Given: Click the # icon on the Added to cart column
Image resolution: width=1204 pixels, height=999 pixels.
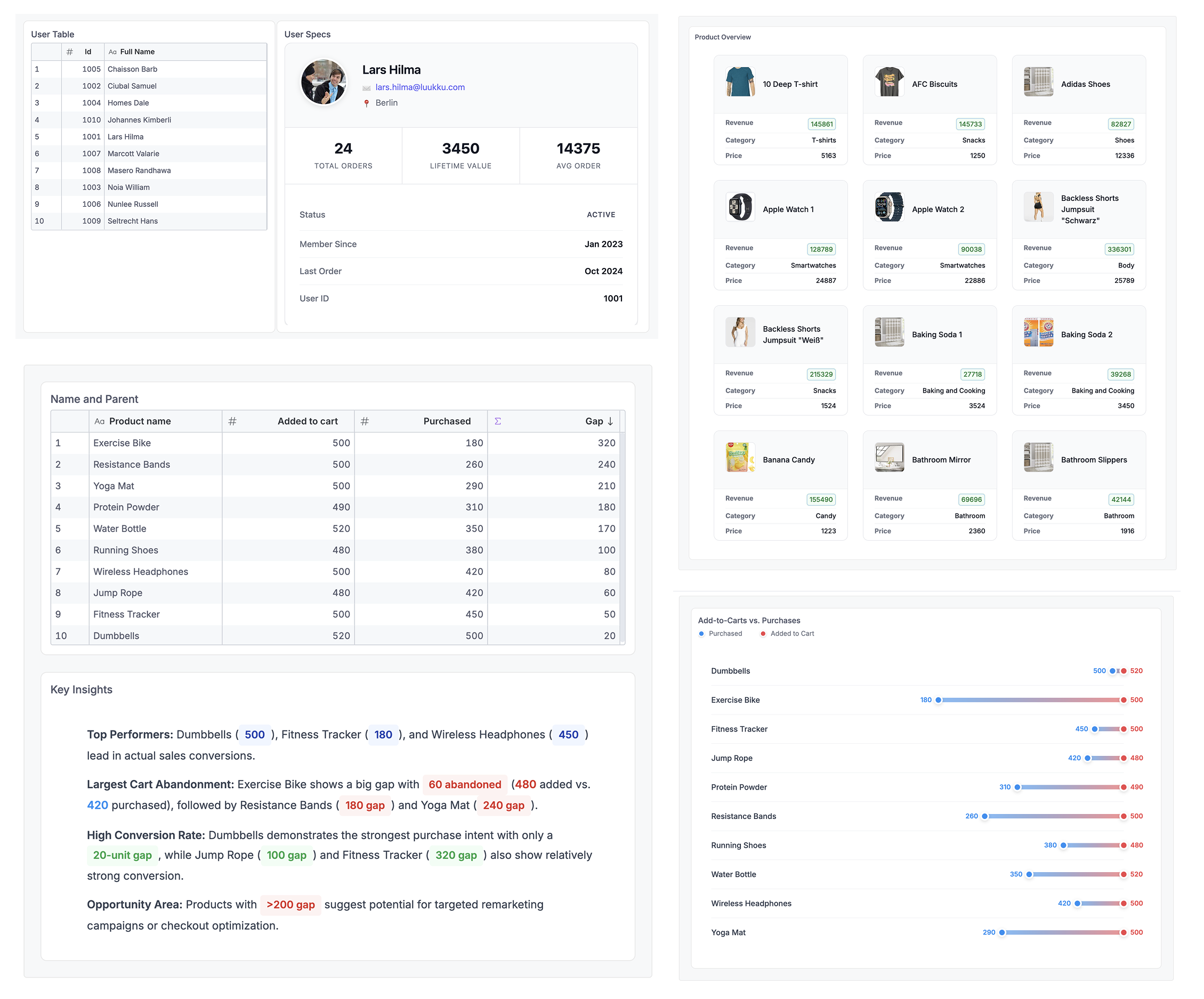Looking at the screenshot, I should click(232, 421).
